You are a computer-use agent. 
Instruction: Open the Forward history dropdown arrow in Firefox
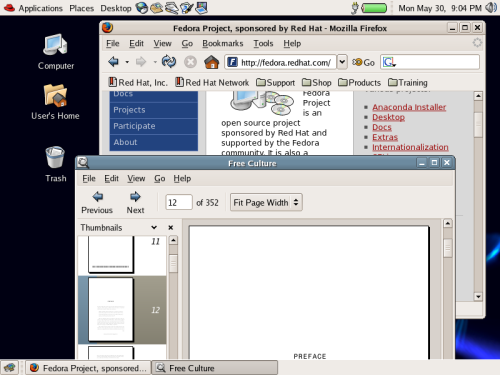155,62
